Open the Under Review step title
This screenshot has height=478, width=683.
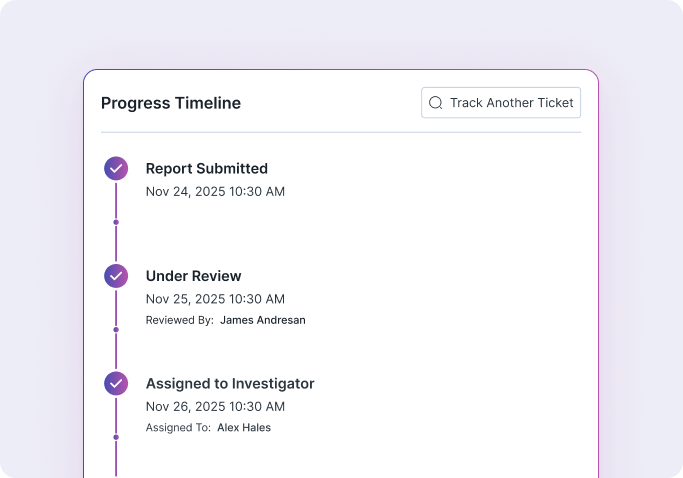coord(194,276)
